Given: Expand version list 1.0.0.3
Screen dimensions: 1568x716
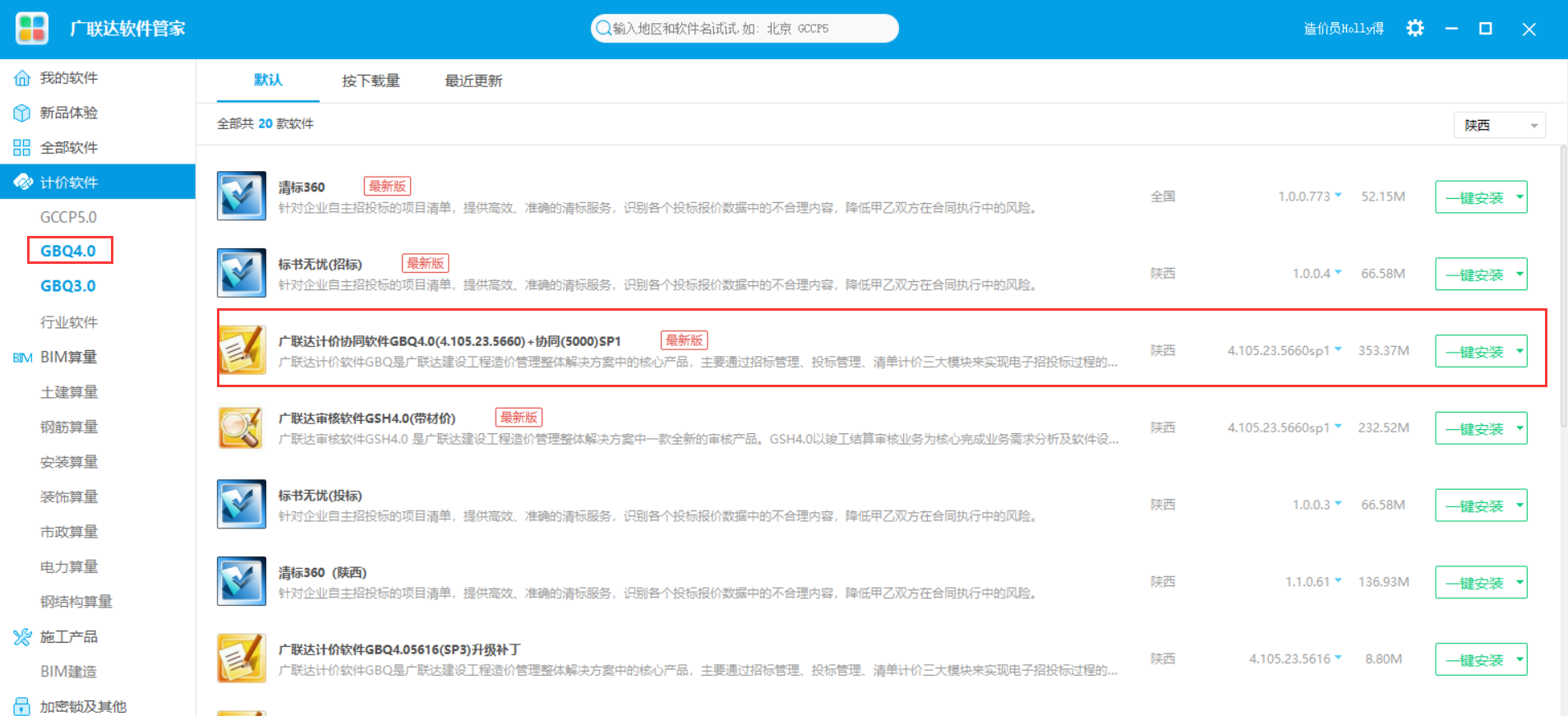Looking at the screenshot, I should click(x=1338, y=504).
